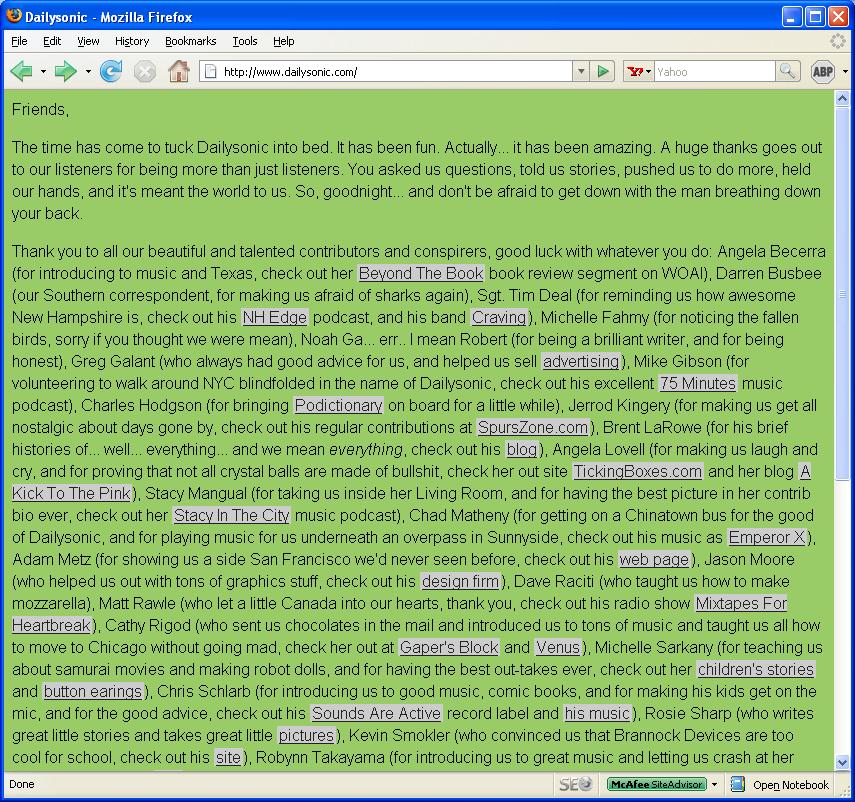Click the scrollbar up arrow

click(x=842, y=99)
